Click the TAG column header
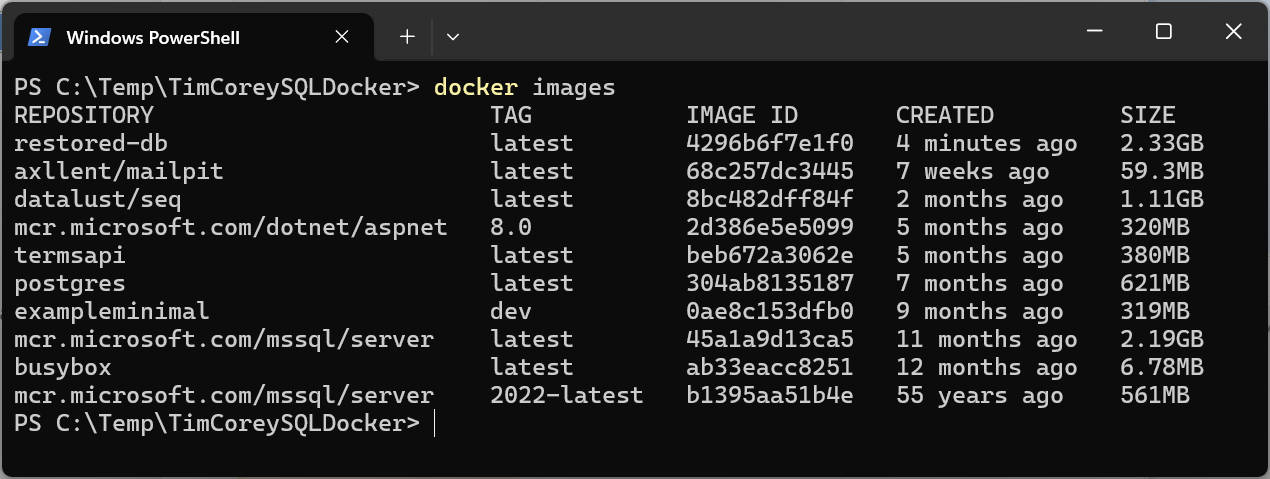This screenshot has height=479, width=1270. [511, 115]
